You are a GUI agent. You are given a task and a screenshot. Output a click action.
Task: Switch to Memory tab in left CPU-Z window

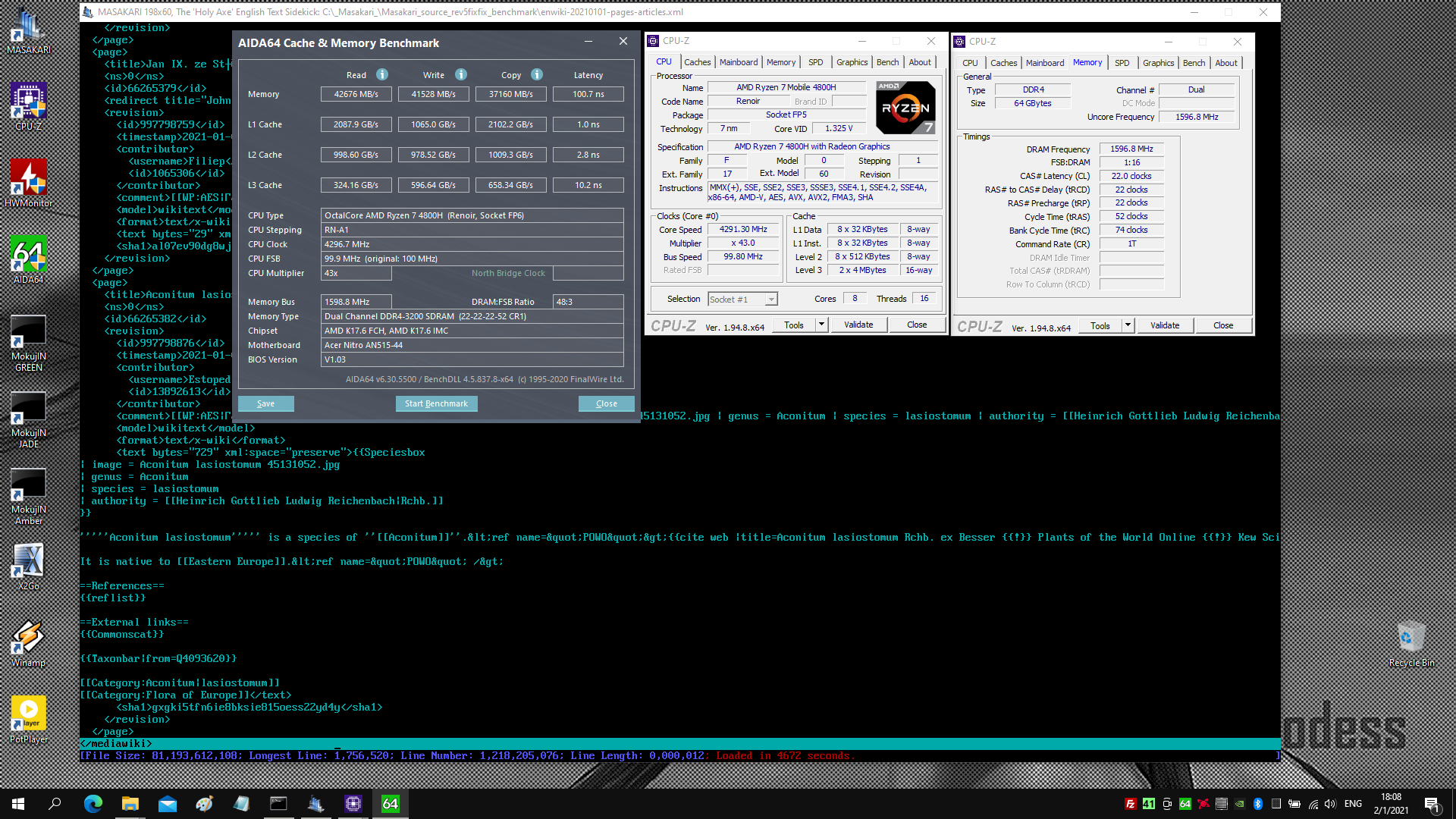780,62
